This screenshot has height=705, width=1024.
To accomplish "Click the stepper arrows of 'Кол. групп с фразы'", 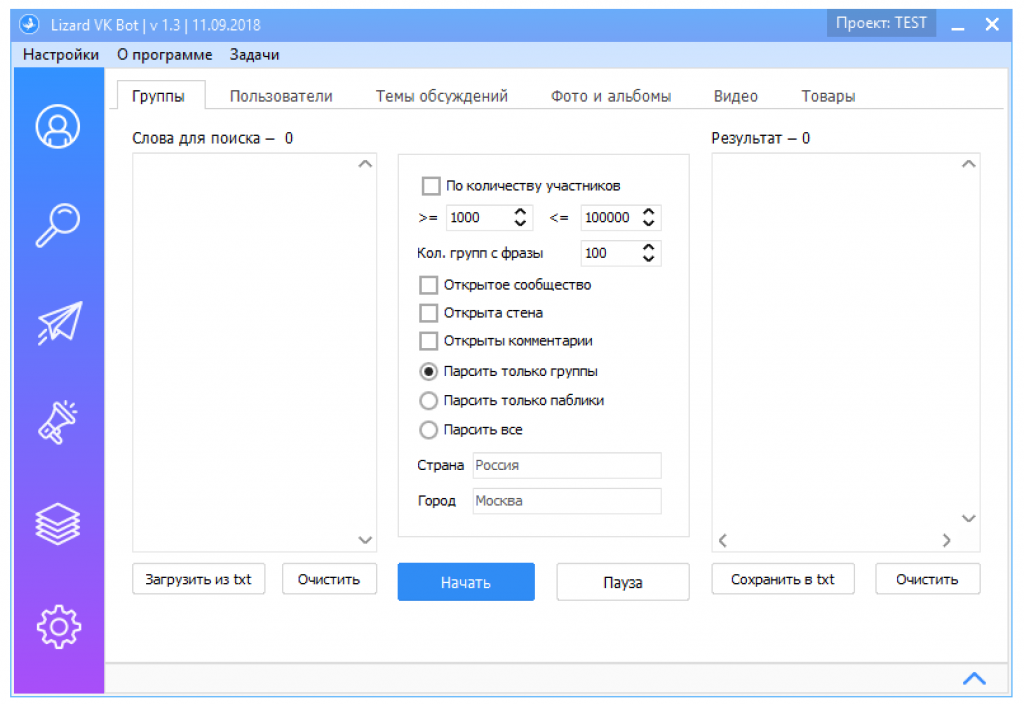I will click(648, 253).
